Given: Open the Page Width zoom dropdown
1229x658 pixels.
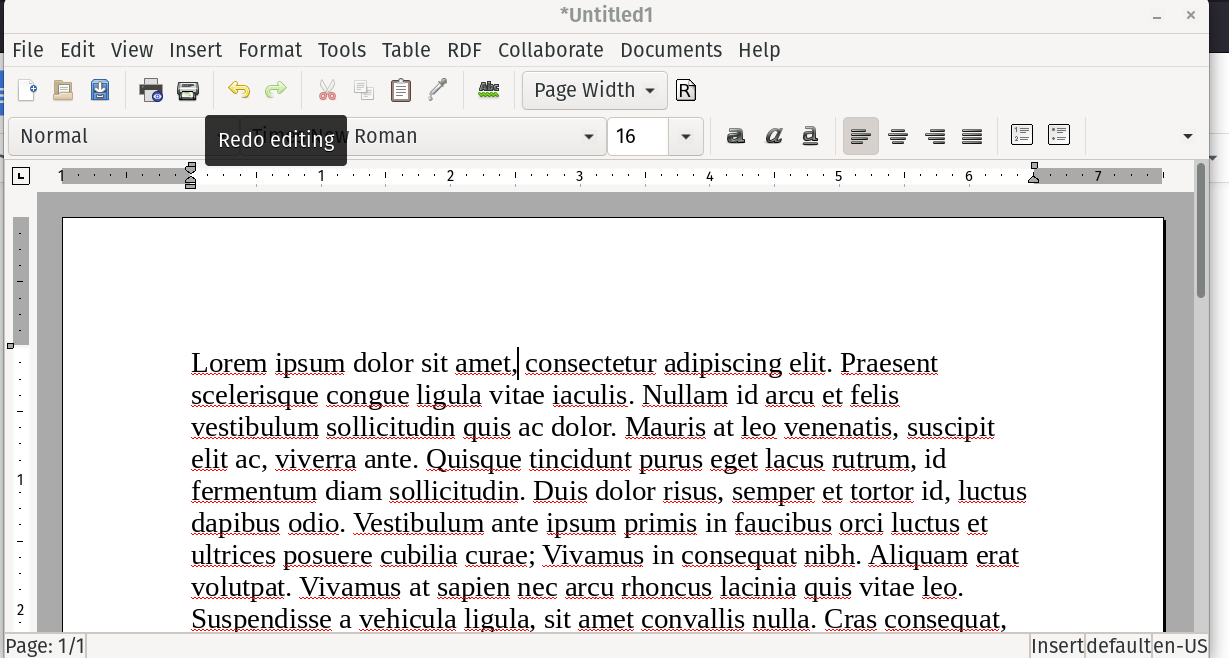Looking at the screenshot, I should coord(595,91).
